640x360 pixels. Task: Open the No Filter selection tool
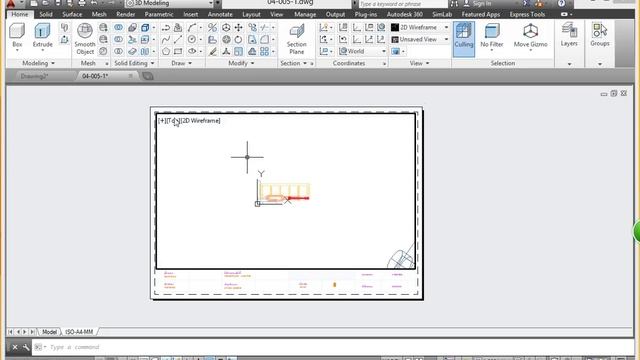coord(491,36)
